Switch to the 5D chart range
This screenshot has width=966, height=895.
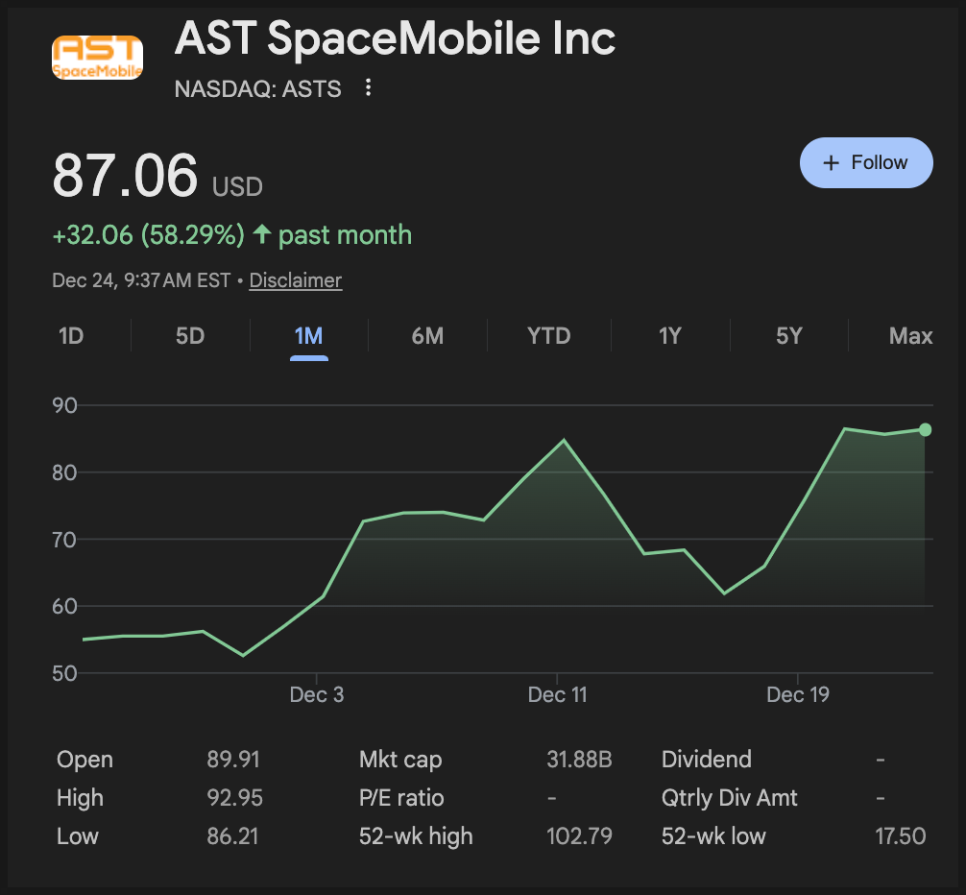[x=190, y=336]
